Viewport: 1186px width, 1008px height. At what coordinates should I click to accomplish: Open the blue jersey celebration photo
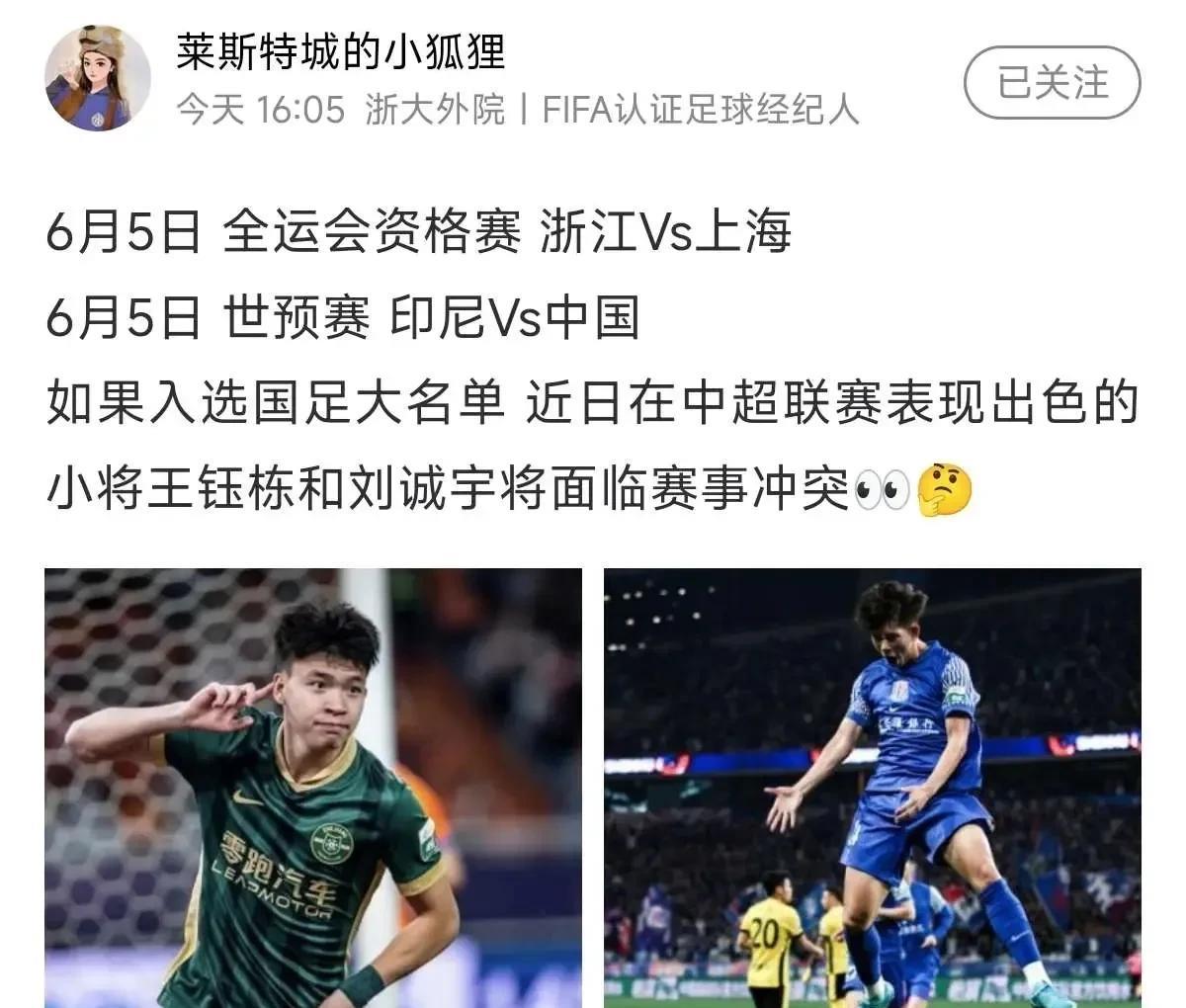coord(873,788)
